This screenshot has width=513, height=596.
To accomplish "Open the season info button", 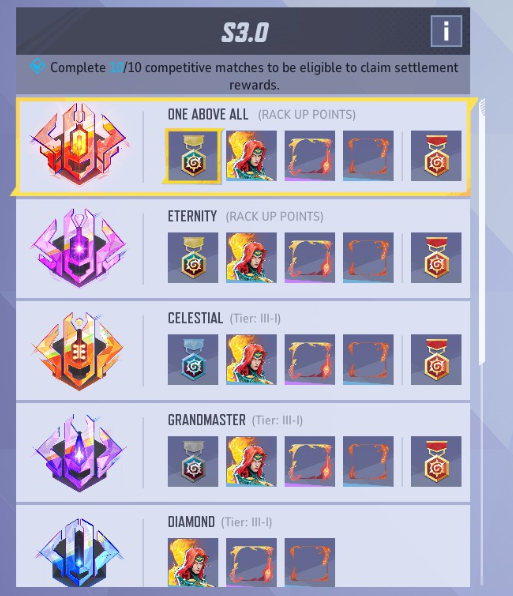I will [x=446, y=31].
